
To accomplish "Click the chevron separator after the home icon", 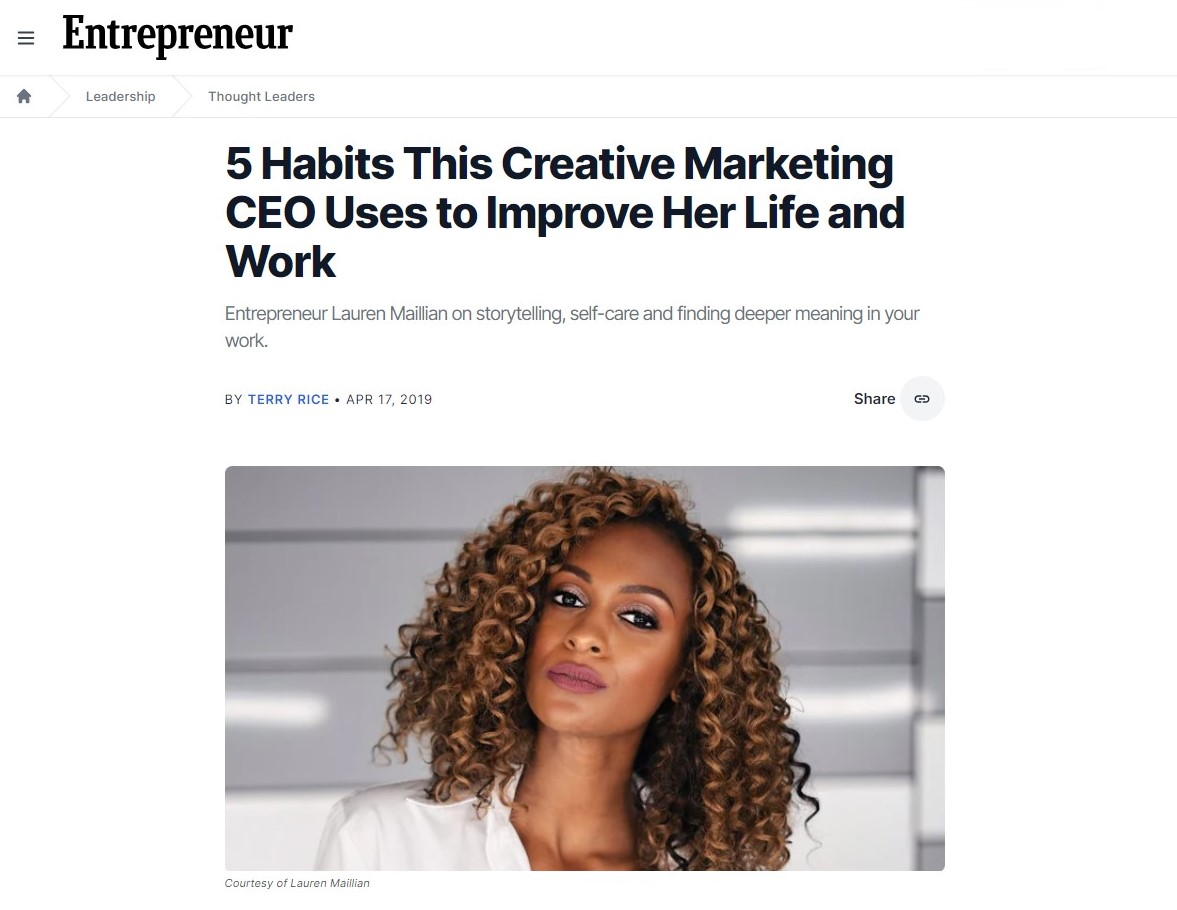I will click(x=59, y=96).
